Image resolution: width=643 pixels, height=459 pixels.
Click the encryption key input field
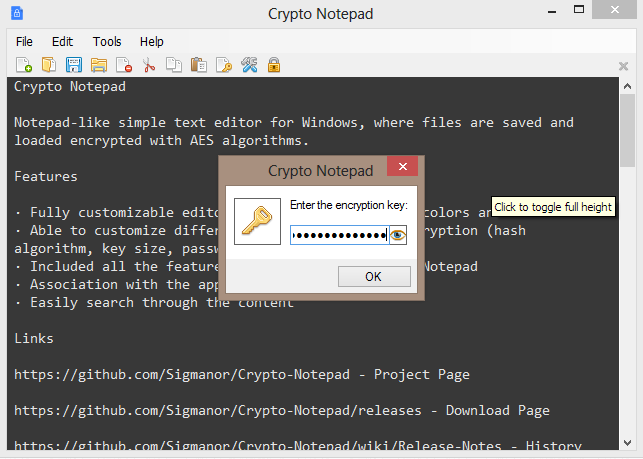click(340, 235)
